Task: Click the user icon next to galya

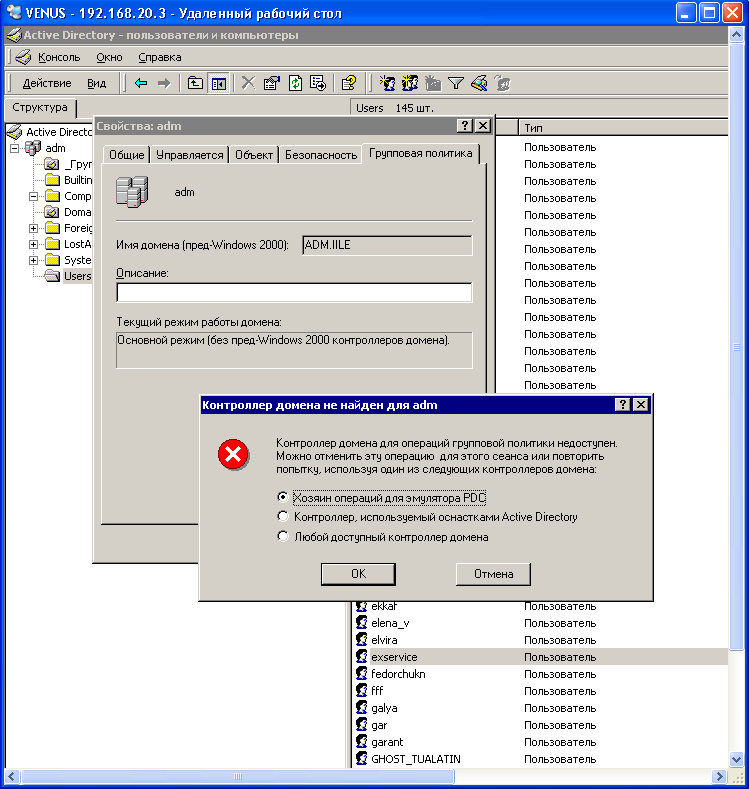Action: tap(361, 707)
